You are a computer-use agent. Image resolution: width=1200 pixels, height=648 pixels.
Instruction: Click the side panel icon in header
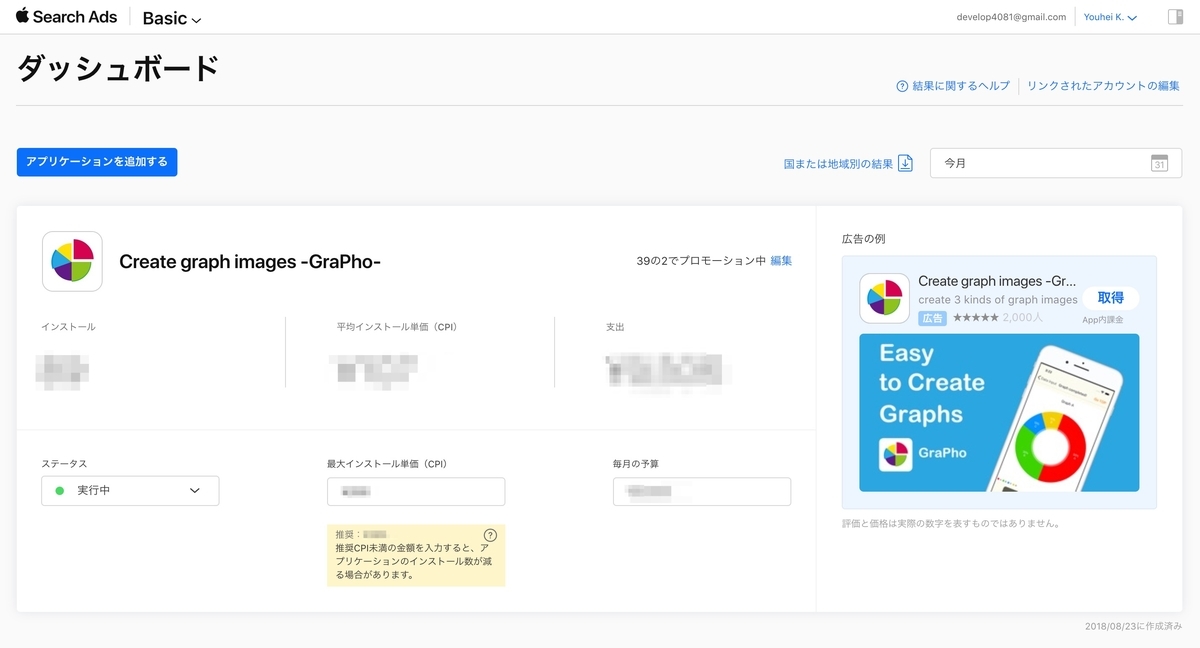[x=1175, y=17]
